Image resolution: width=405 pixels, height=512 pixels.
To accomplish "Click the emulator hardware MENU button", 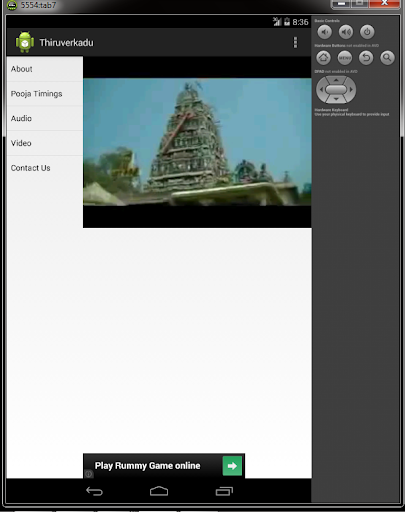I will [x=345, y=58].
